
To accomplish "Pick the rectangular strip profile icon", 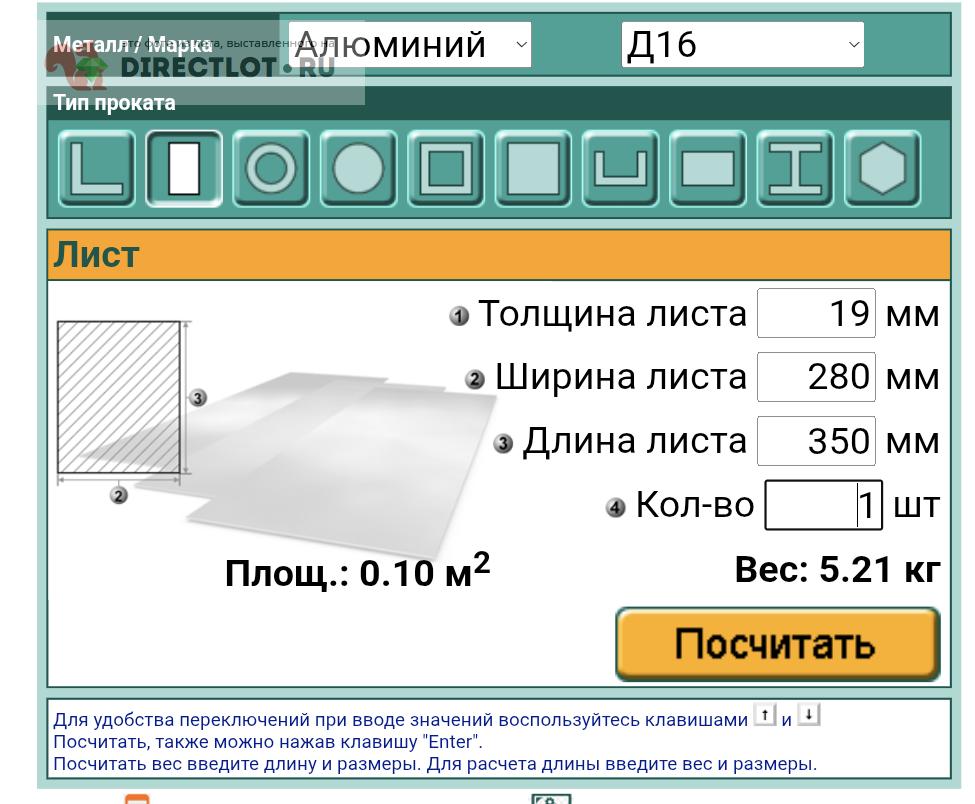I will pyautogui.click(x=708, y=168).
